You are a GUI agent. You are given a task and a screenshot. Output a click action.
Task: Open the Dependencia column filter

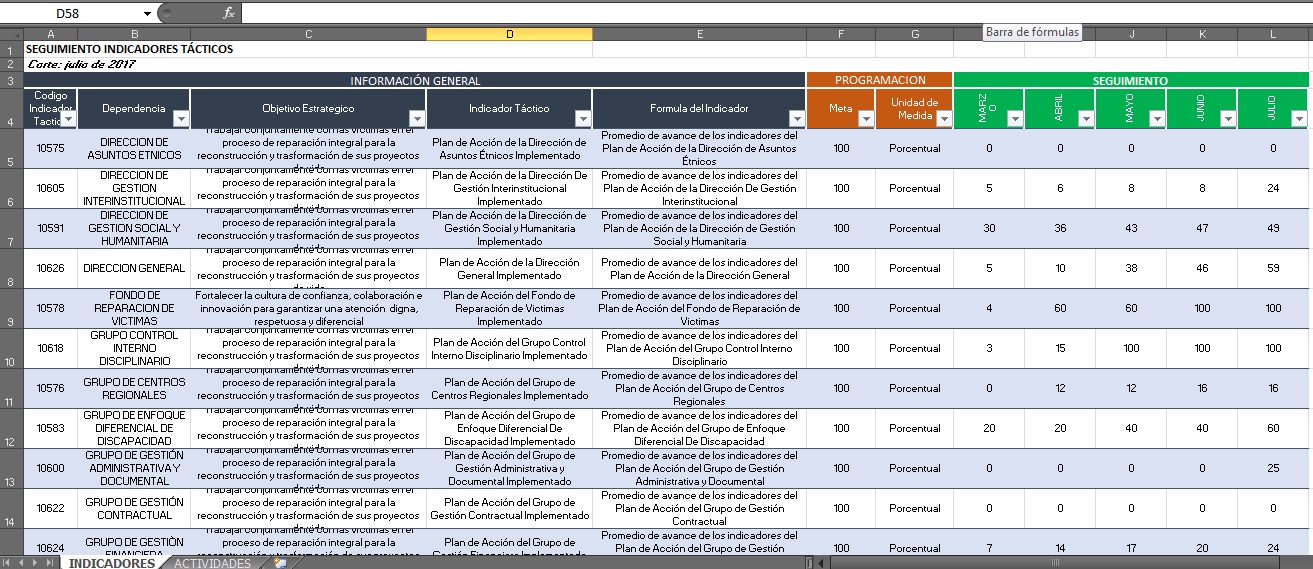181,119
